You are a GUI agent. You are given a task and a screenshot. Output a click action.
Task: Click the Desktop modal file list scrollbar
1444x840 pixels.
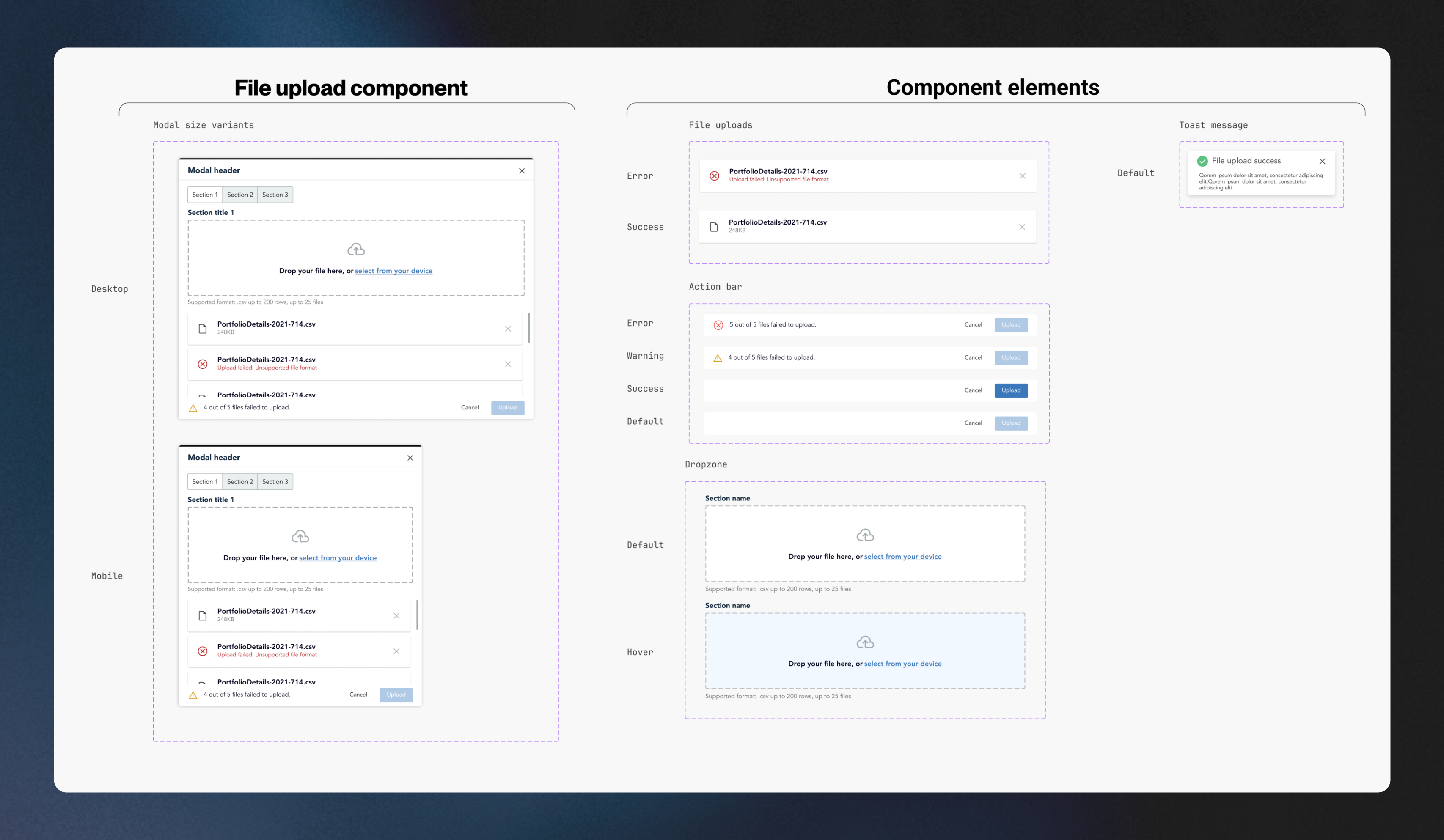528,328
